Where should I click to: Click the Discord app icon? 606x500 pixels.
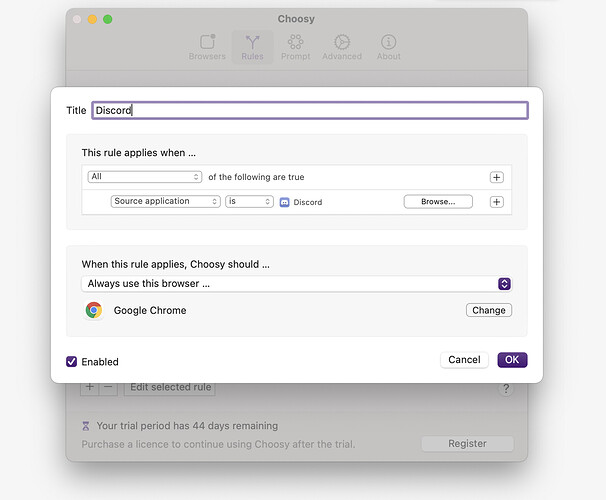point(285,202)
